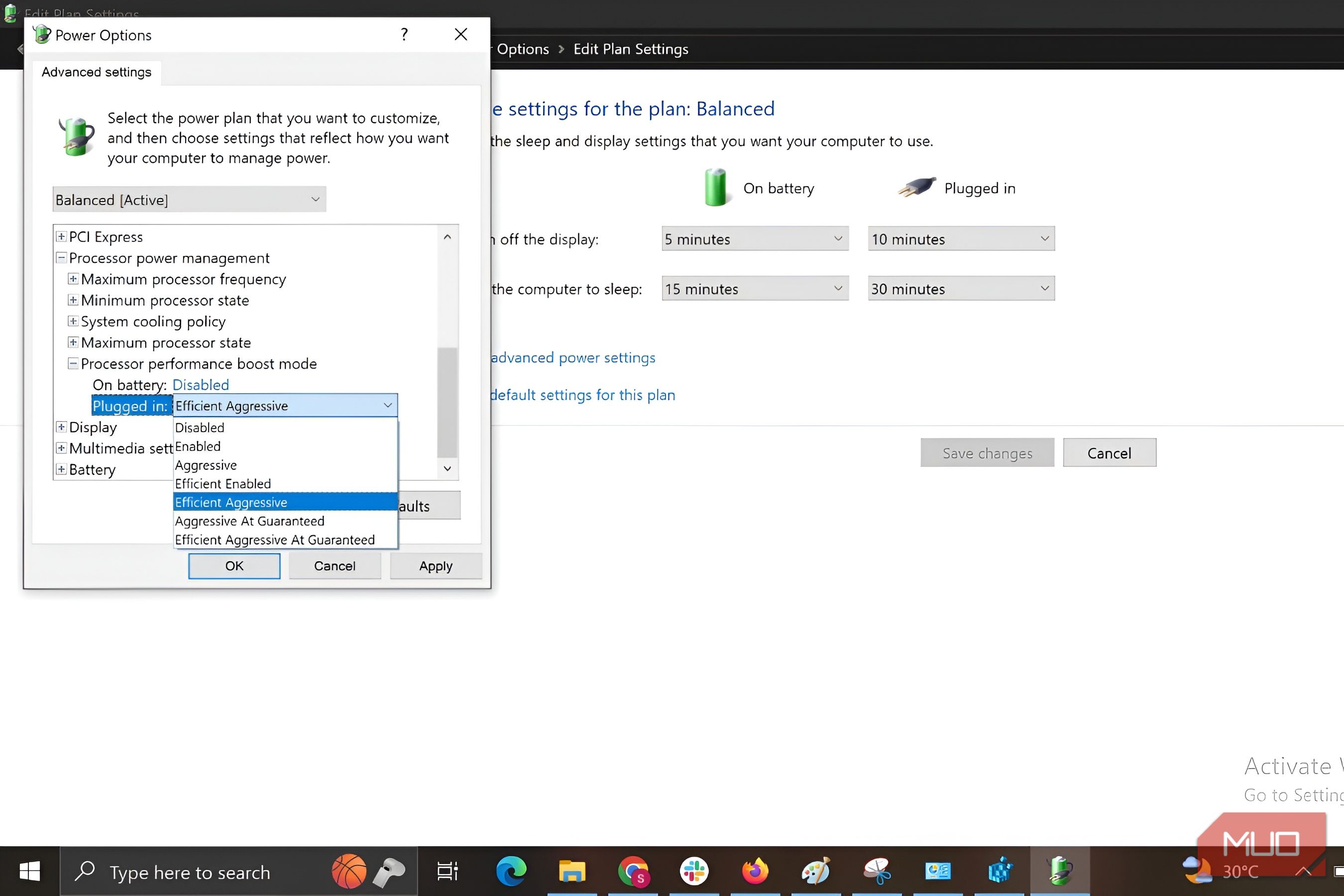The height and width of the screenshot is (896, 1344).
Task: Launch Chrome from the taskbar
Action: (633, 871)
